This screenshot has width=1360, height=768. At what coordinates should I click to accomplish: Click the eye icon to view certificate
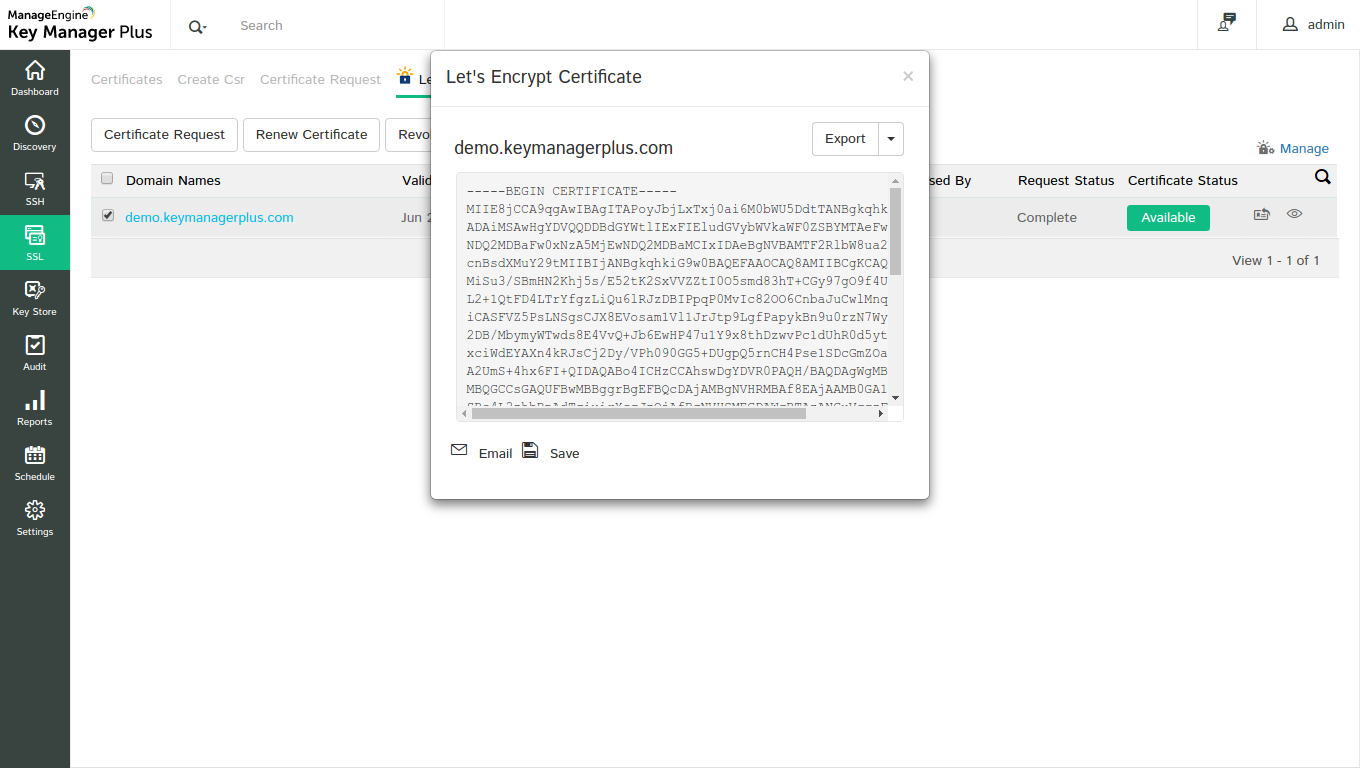1294,214
